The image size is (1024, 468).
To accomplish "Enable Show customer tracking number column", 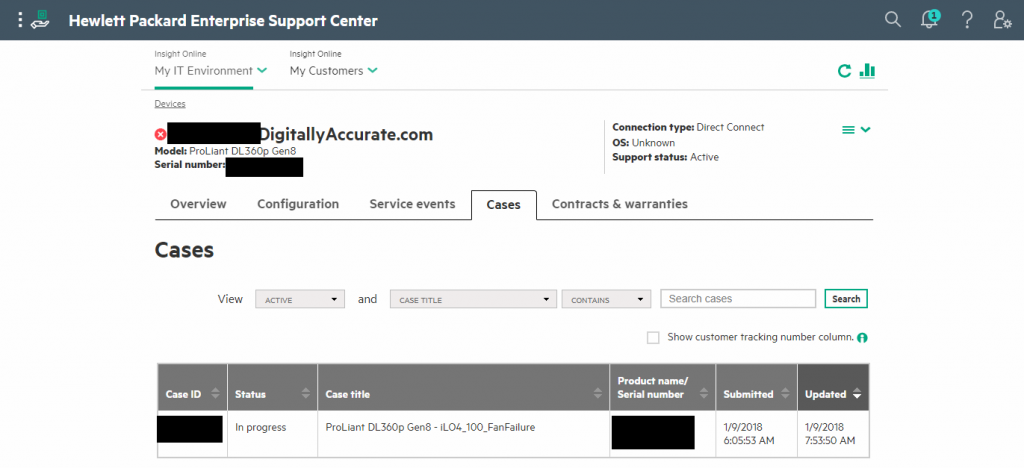I will 653,338.
